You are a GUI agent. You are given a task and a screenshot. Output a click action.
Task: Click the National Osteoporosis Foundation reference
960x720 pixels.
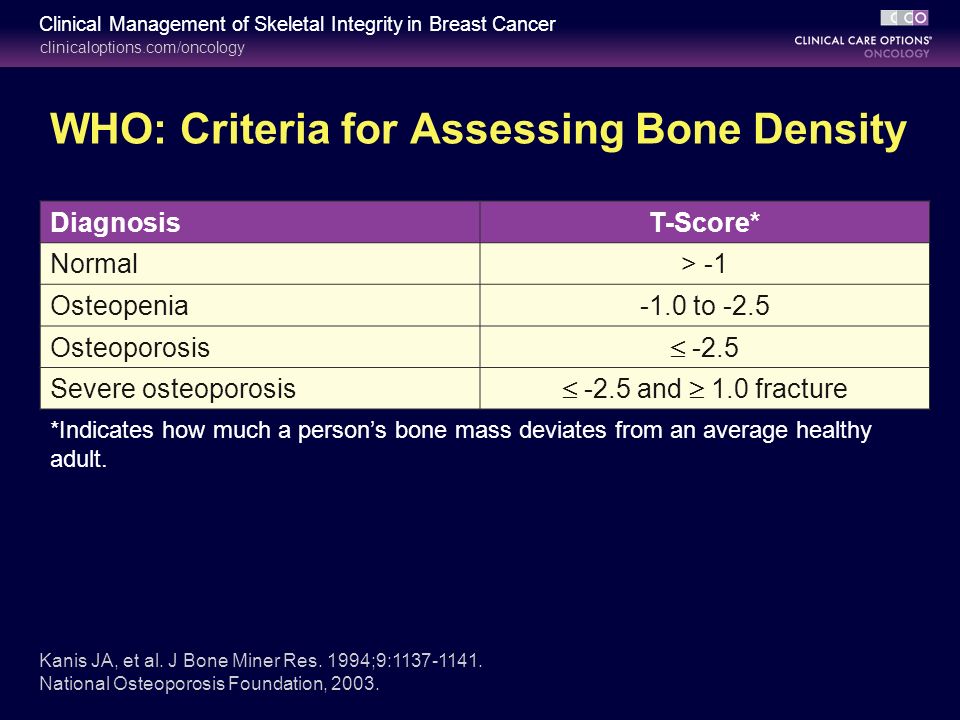[209, 683]
